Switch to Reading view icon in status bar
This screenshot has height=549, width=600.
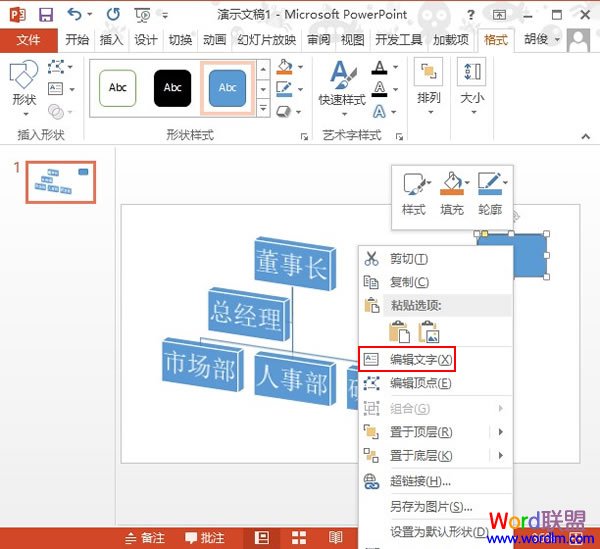tap(335, 538)
